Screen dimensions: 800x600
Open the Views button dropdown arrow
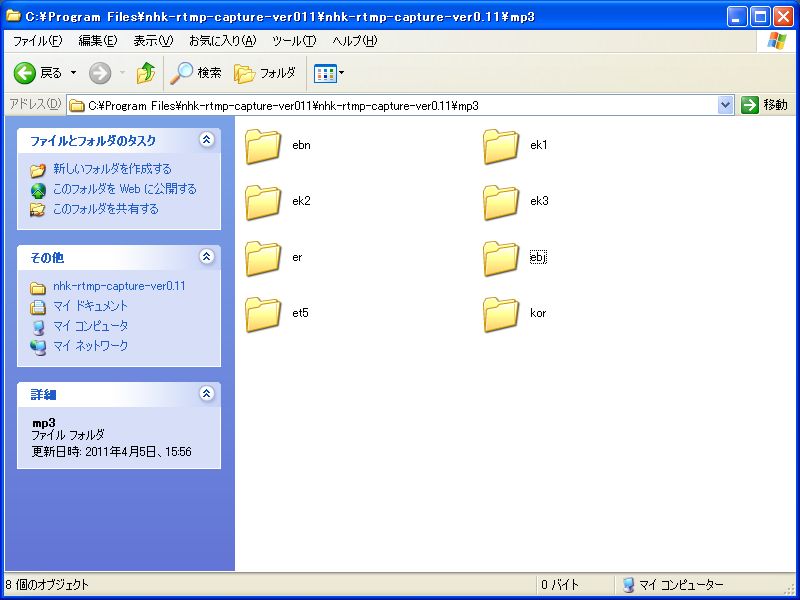pyautogui.click(x=341, y=73)
